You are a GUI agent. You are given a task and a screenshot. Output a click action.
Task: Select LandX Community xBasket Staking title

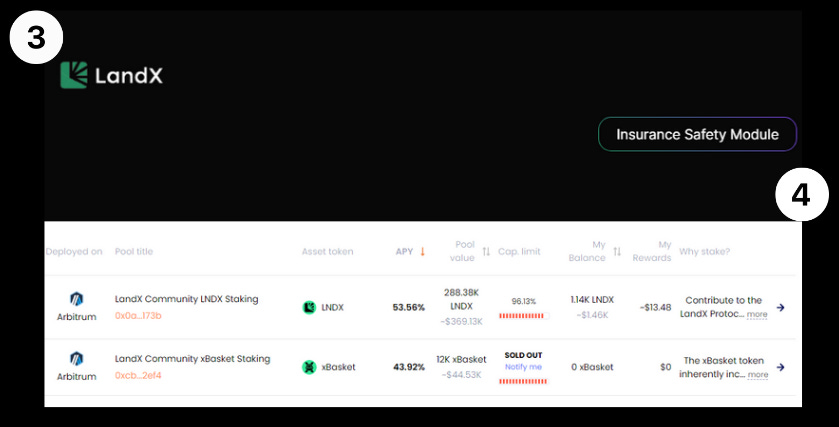pos(192,359)
